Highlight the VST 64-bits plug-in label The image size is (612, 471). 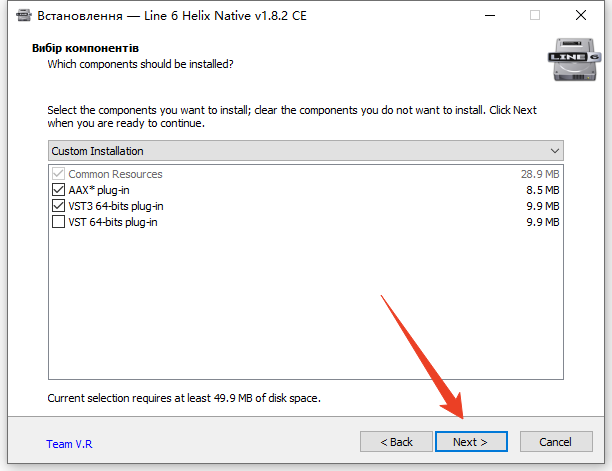click(113, 222)
